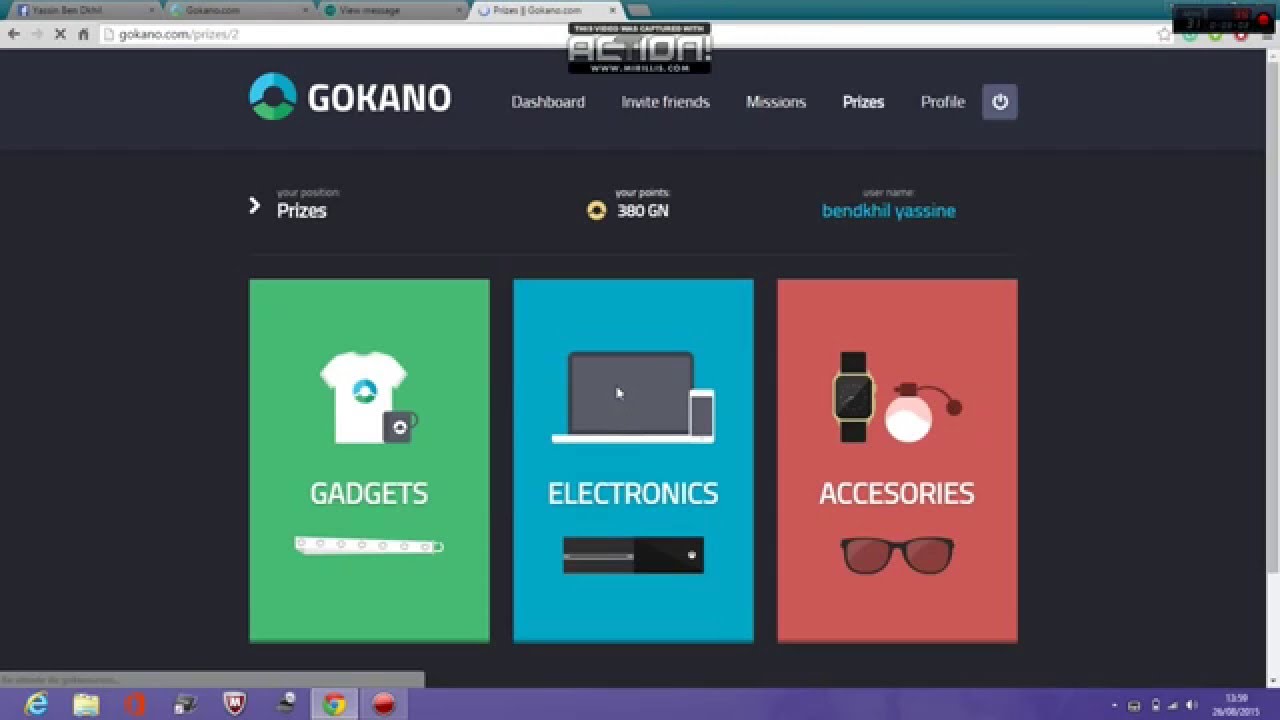Click the coin icon beside 380 GN
This screenshot has height=720, width=1280.
tap(597, 211)
